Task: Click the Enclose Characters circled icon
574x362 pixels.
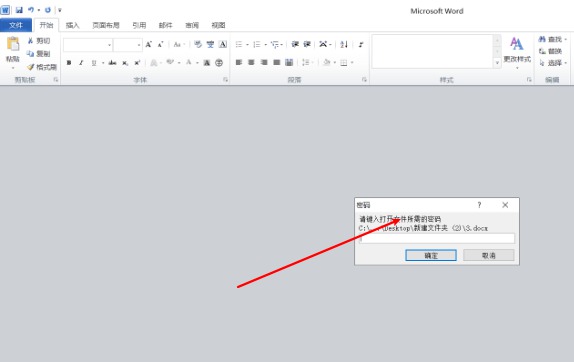Action: [219, 63]
